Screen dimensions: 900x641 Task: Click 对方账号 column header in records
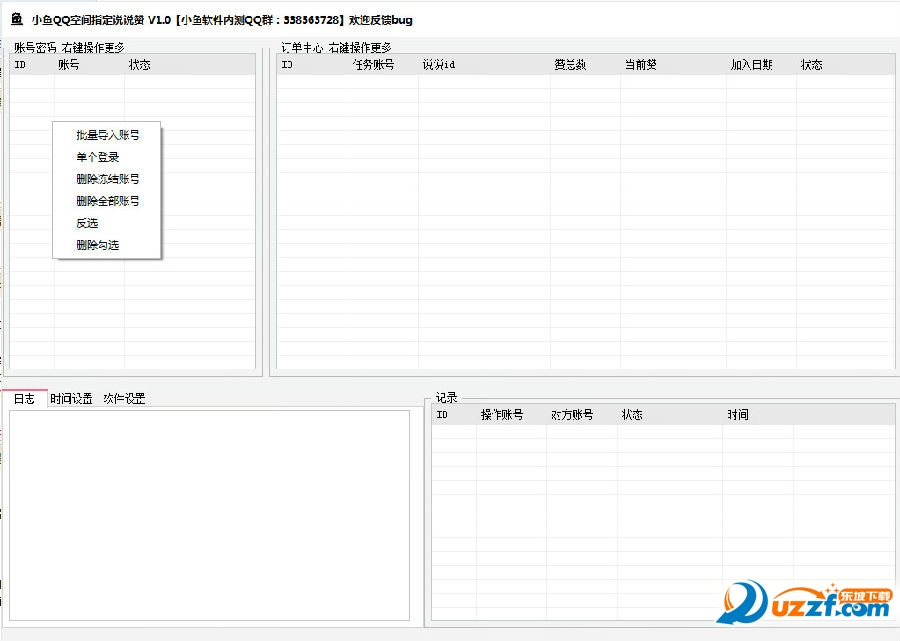(581, 414)
